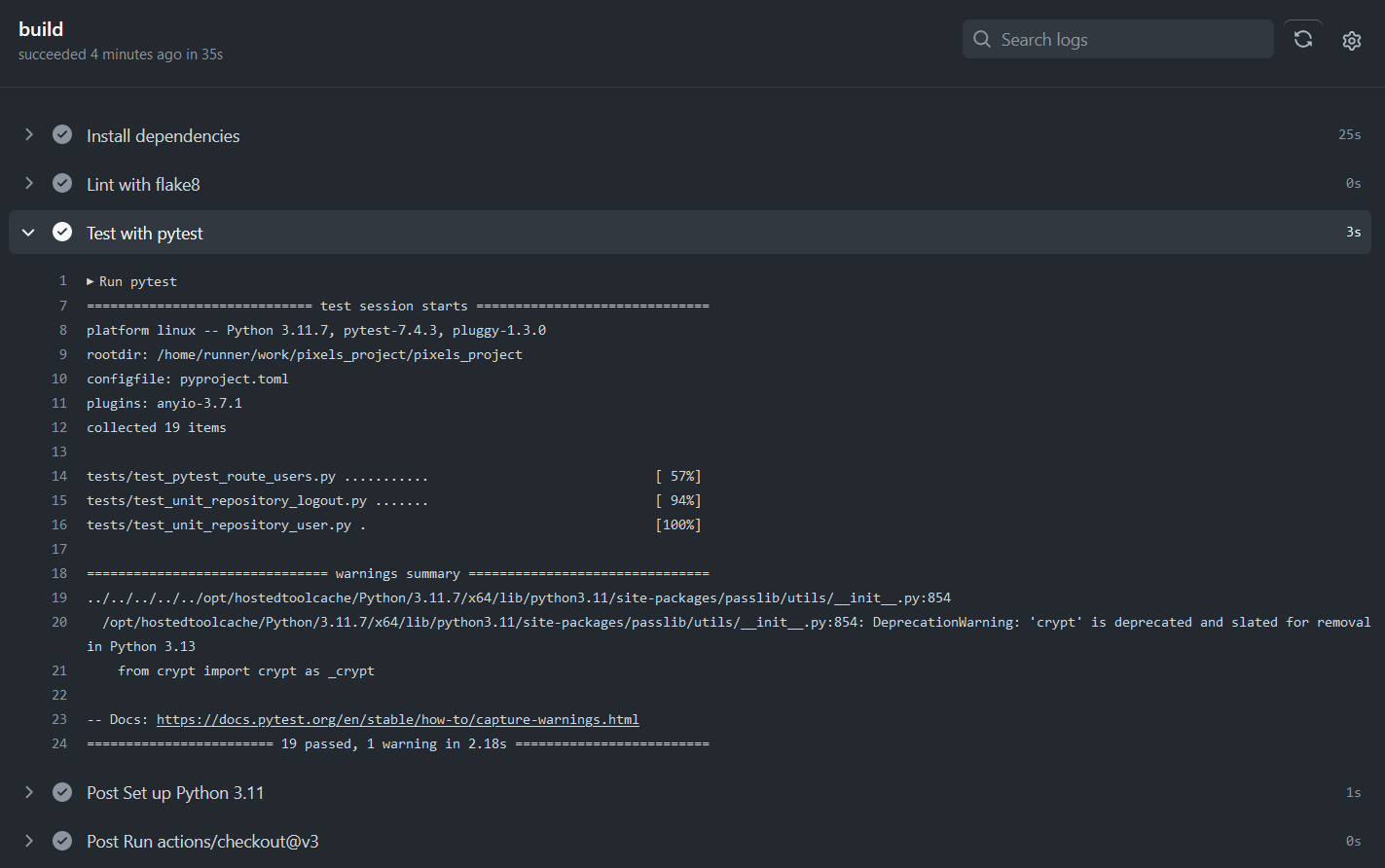Click the magnifier icon in search box

point(982,39)
